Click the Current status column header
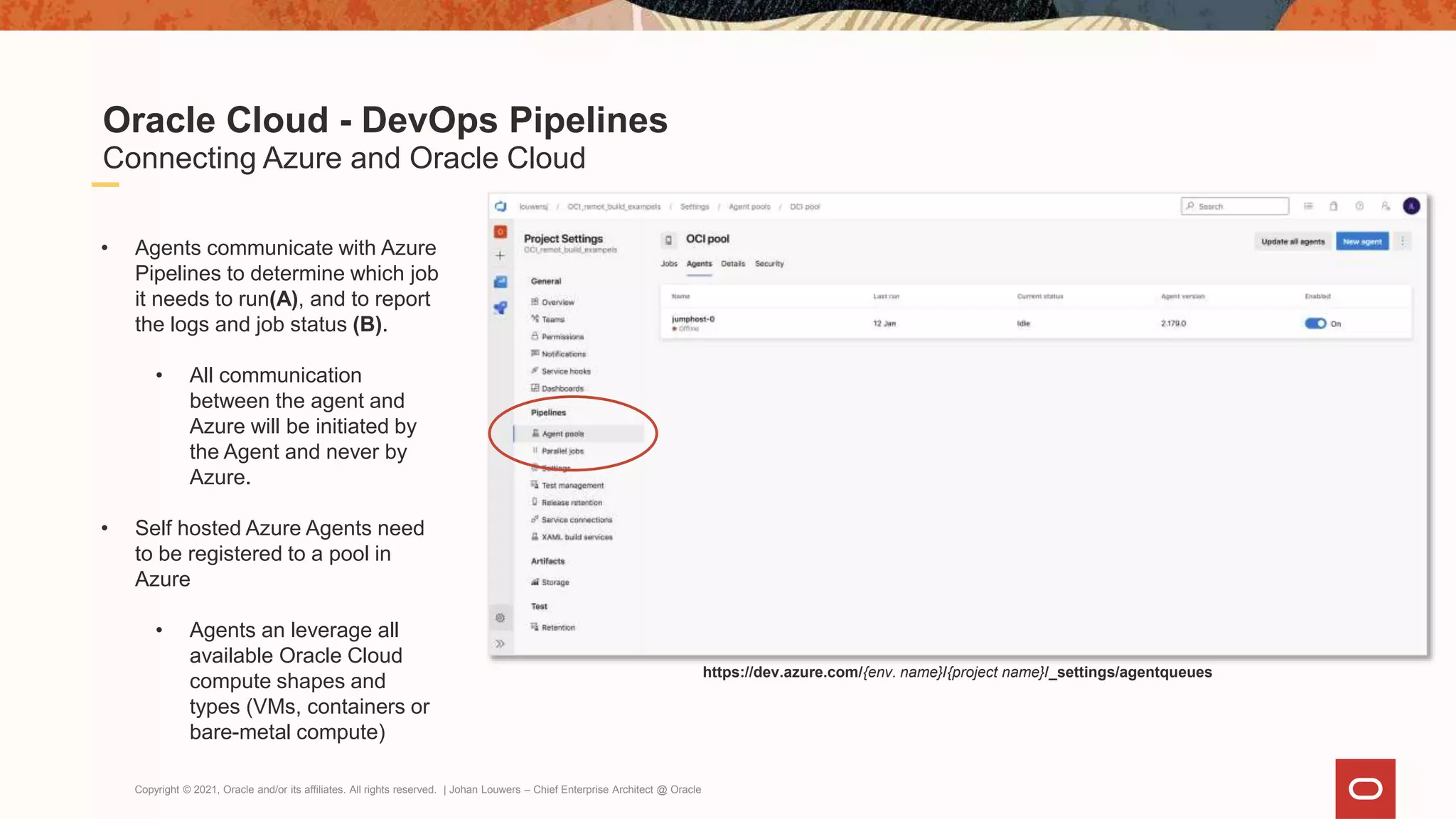 click(x=1040, y=296)
